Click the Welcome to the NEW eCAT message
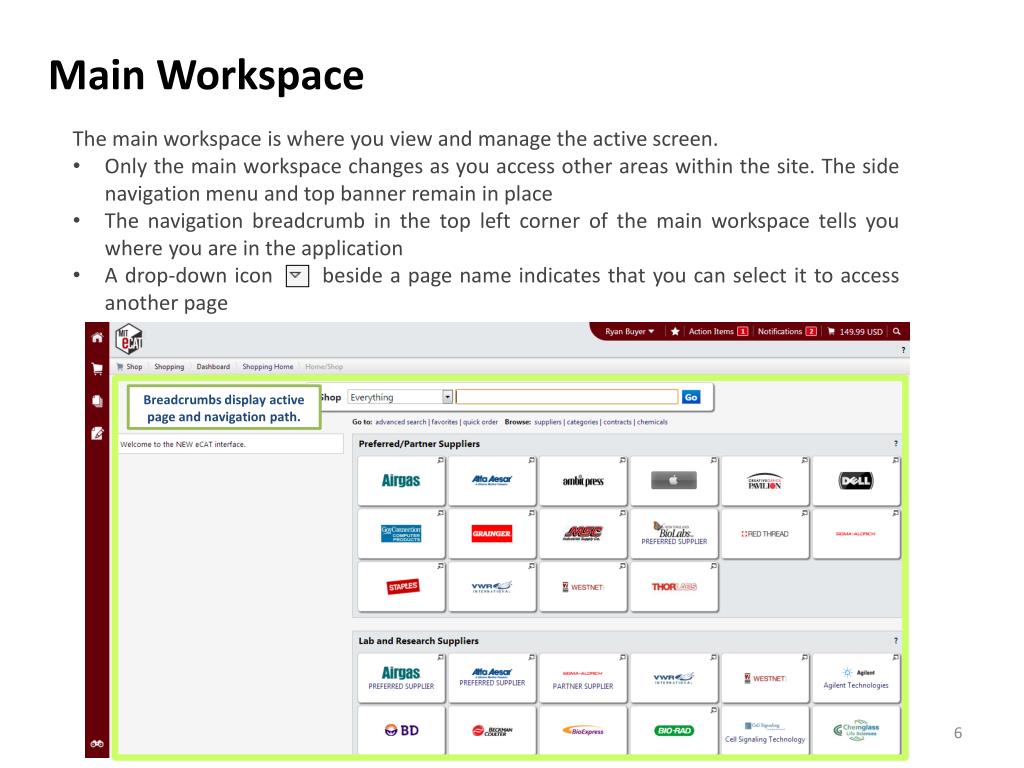Viewport: 1024px width, 768px height. click(x=183, y=444)
